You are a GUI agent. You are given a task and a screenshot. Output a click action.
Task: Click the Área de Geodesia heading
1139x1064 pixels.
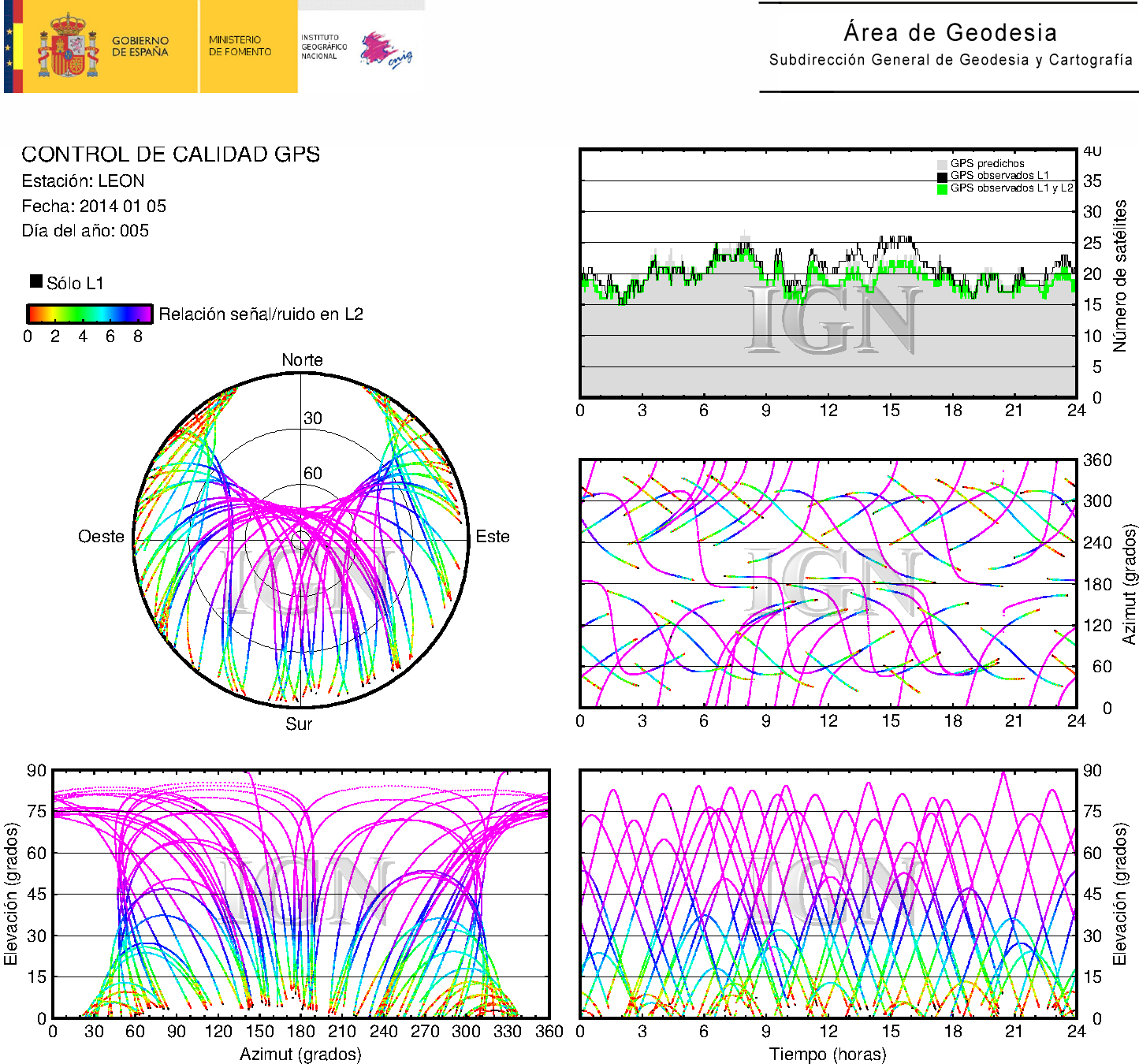point(950,33)
